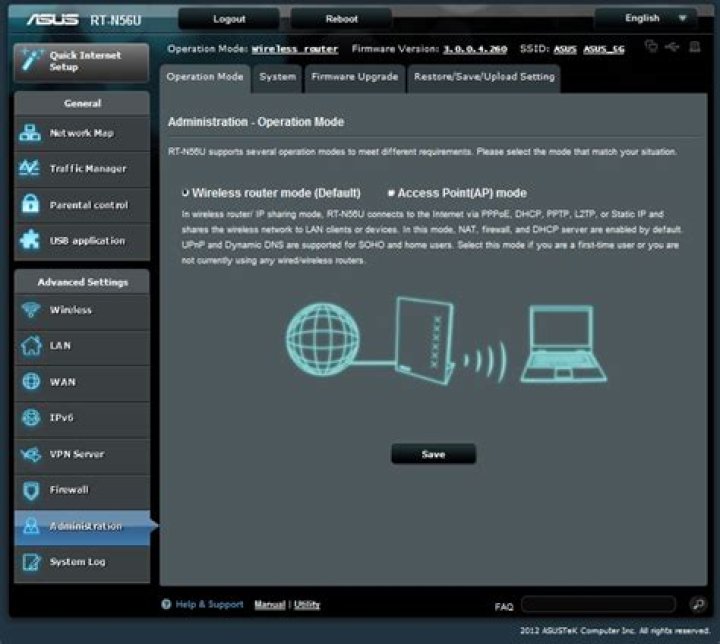Click the Traffic Manager graph icon

(29, 169)
